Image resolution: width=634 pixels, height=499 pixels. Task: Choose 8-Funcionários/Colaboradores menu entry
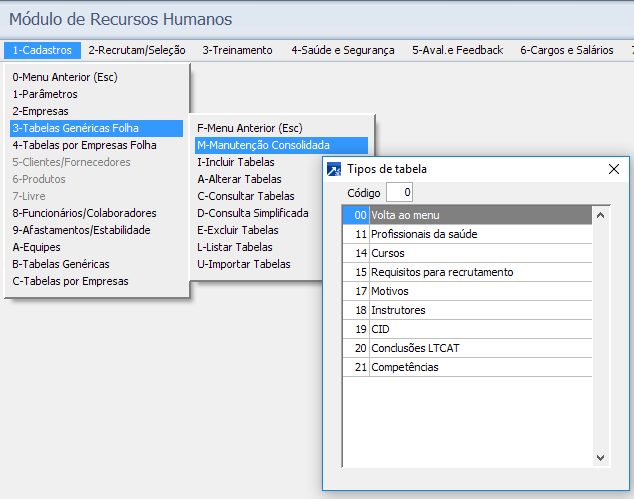point(84,213)
